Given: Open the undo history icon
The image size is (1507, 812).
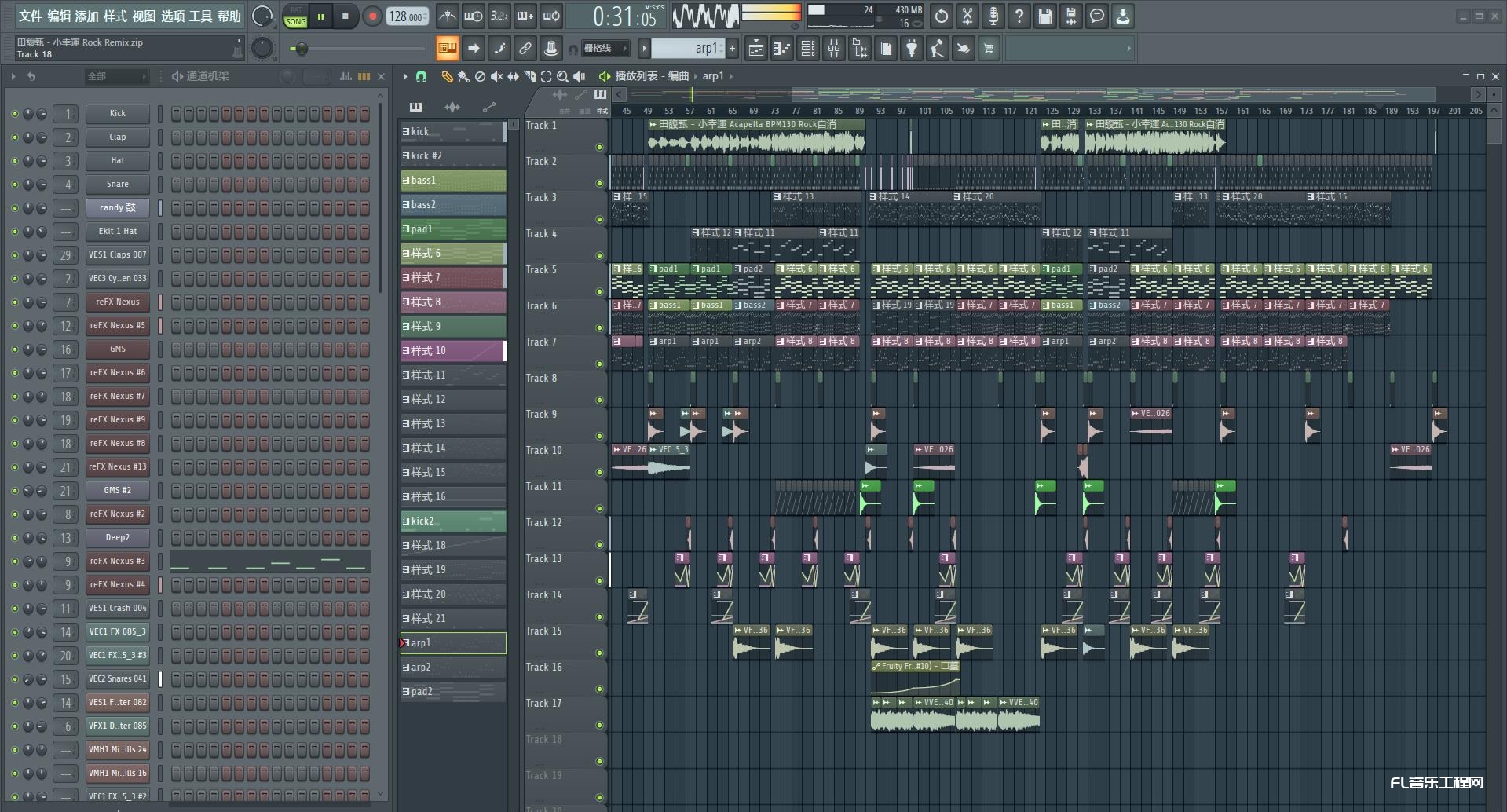Looking at the screenshot, I should [942, 16].
